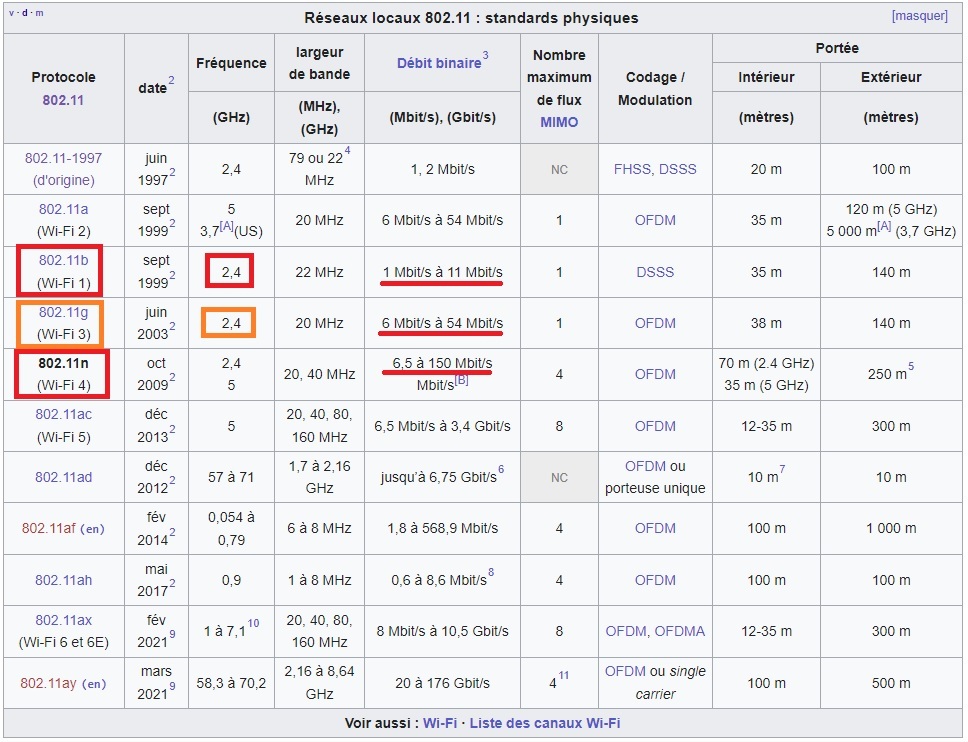Open the (en) link beside 802.11af
The width and height of the screenshot is (968, 742).
[x=93, y=529]
